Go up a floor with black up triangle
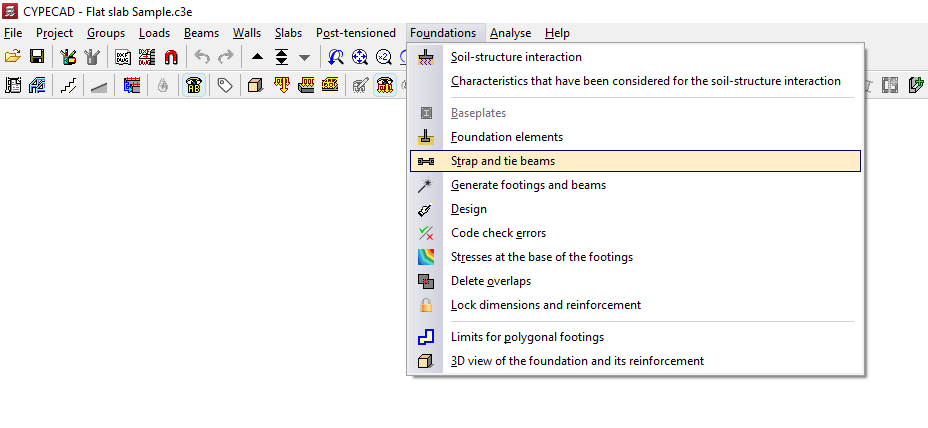Viewport: 928px width, 428px height. click(x=257, y=57)
